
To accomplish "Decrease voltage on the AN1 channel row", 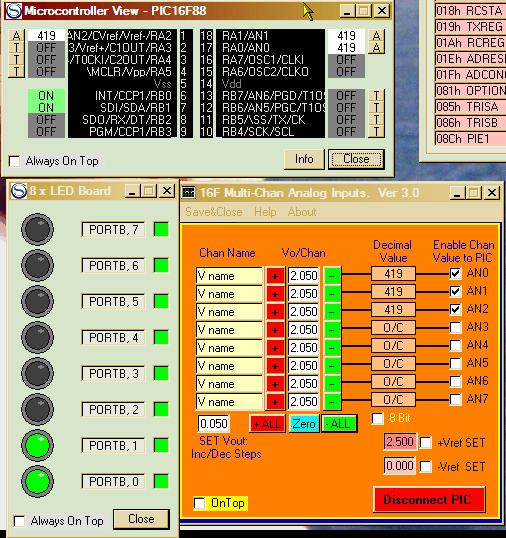I will (x=332, y=294).
